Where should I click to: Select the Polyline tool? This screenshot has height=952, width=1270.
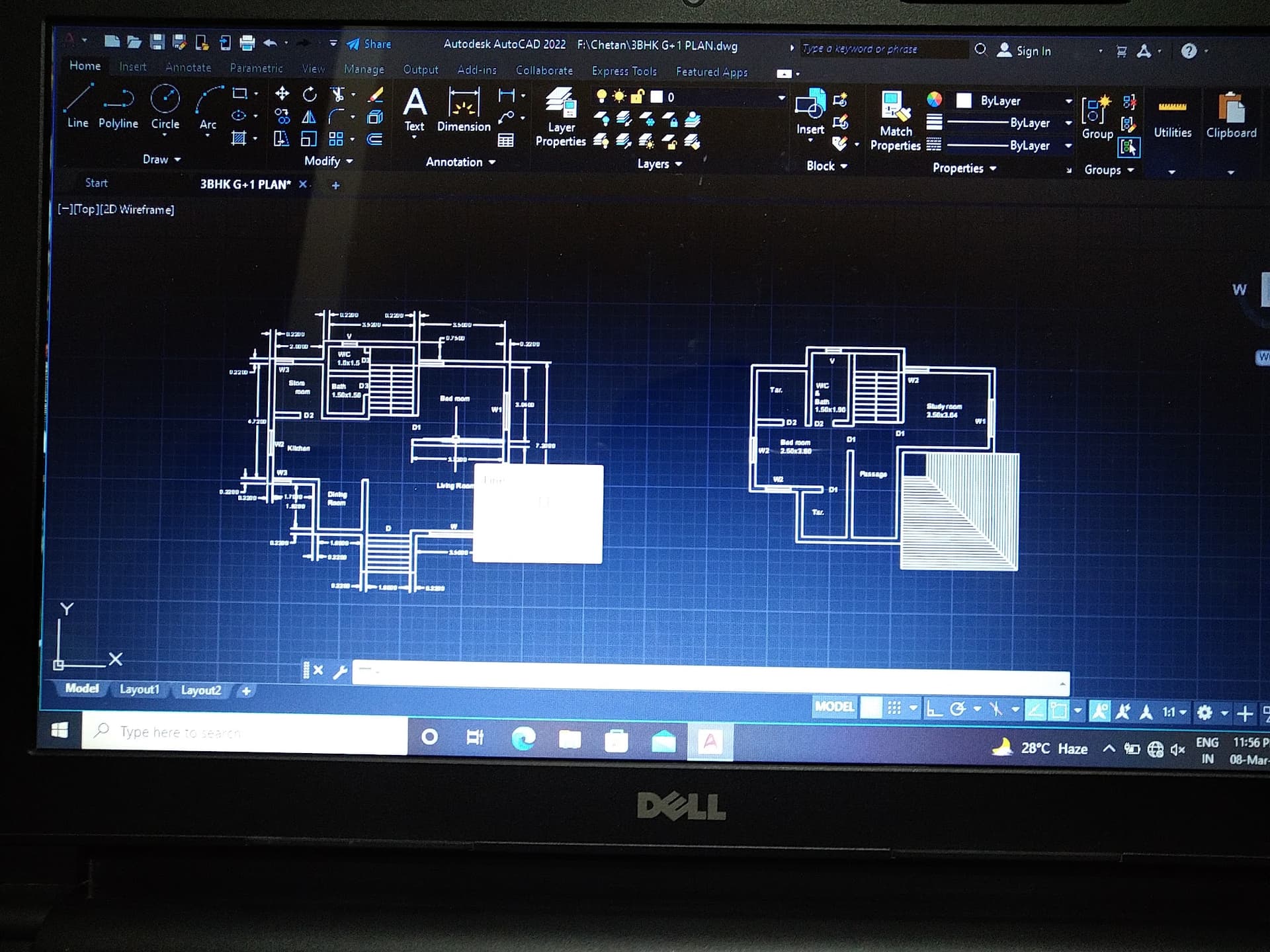[118, 100]
